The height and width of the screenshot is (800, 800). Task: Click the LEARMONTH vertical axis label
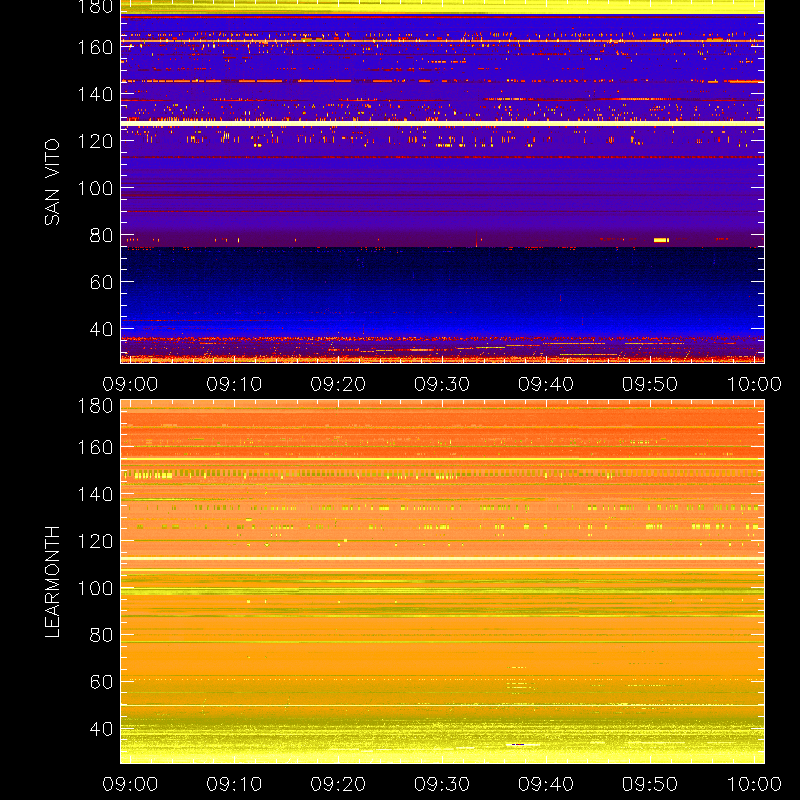click(x=52, y=582)
